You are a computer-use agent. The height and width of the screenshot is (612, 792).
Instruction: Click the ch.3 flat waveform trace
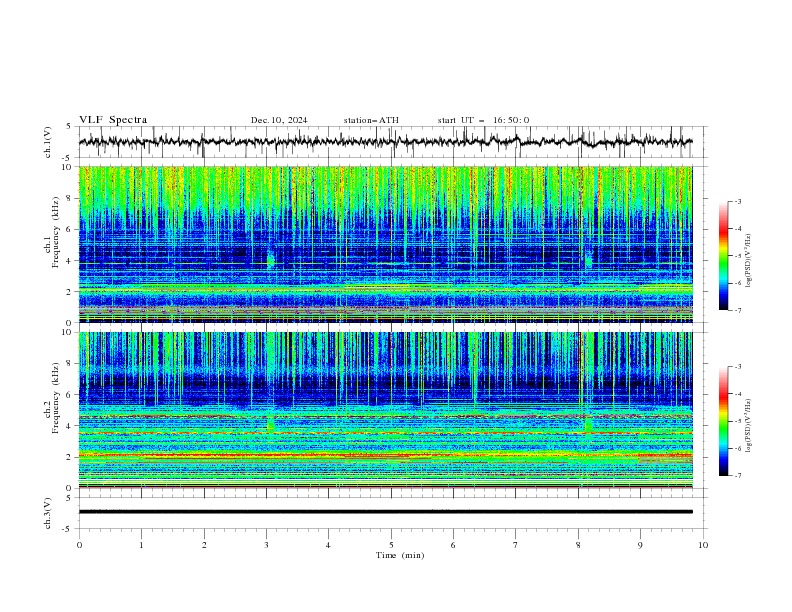(385, 512)
